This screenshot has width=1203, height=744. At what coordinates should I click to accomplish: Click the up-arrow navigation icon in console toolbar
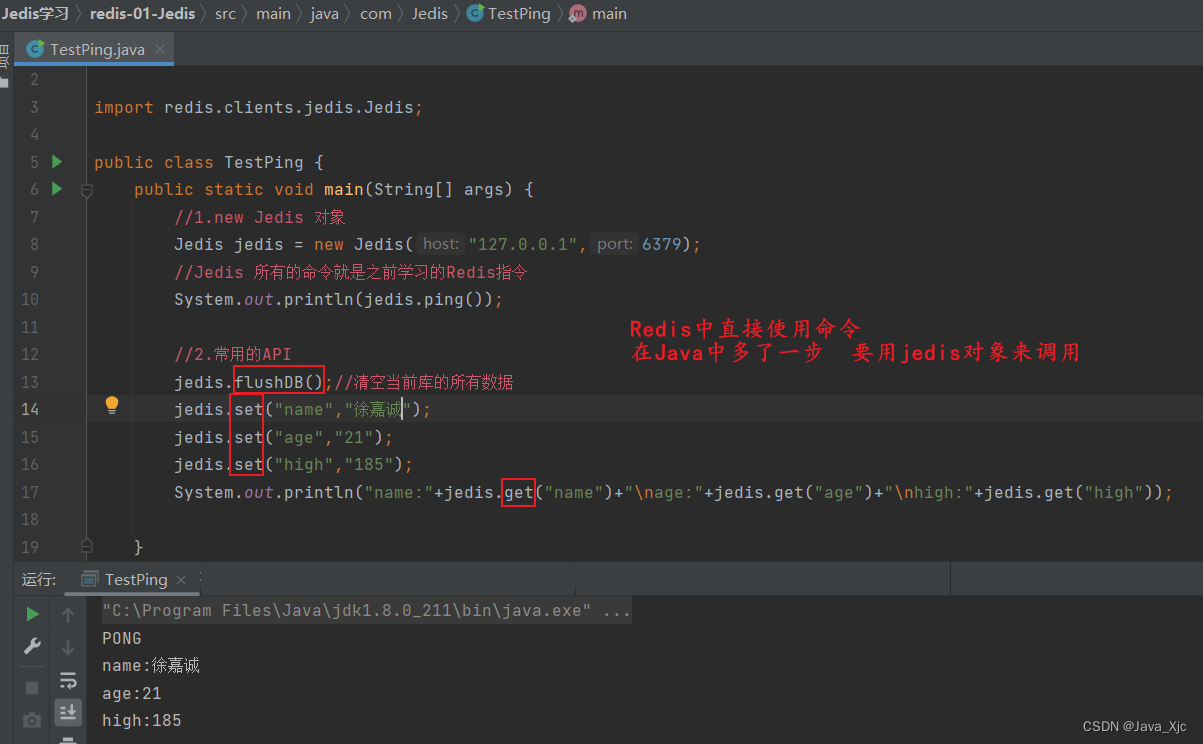pyautogui.click(x=68, y=613)
